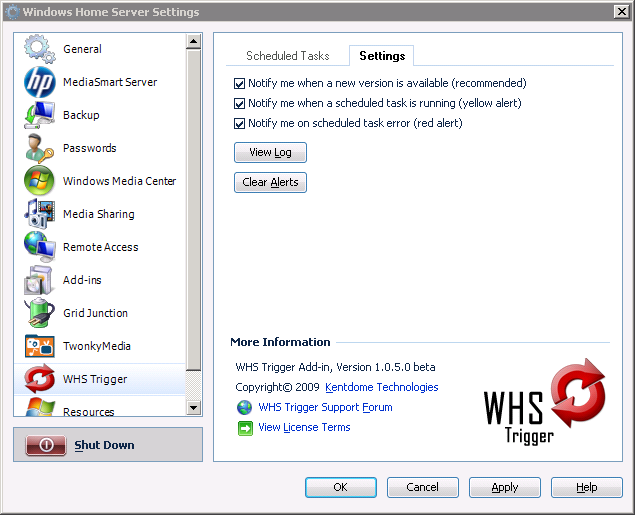The width and height of the screenshot is (635, 515).
Task: Click the Passwords user-key icon
Action: coord(39,148)
